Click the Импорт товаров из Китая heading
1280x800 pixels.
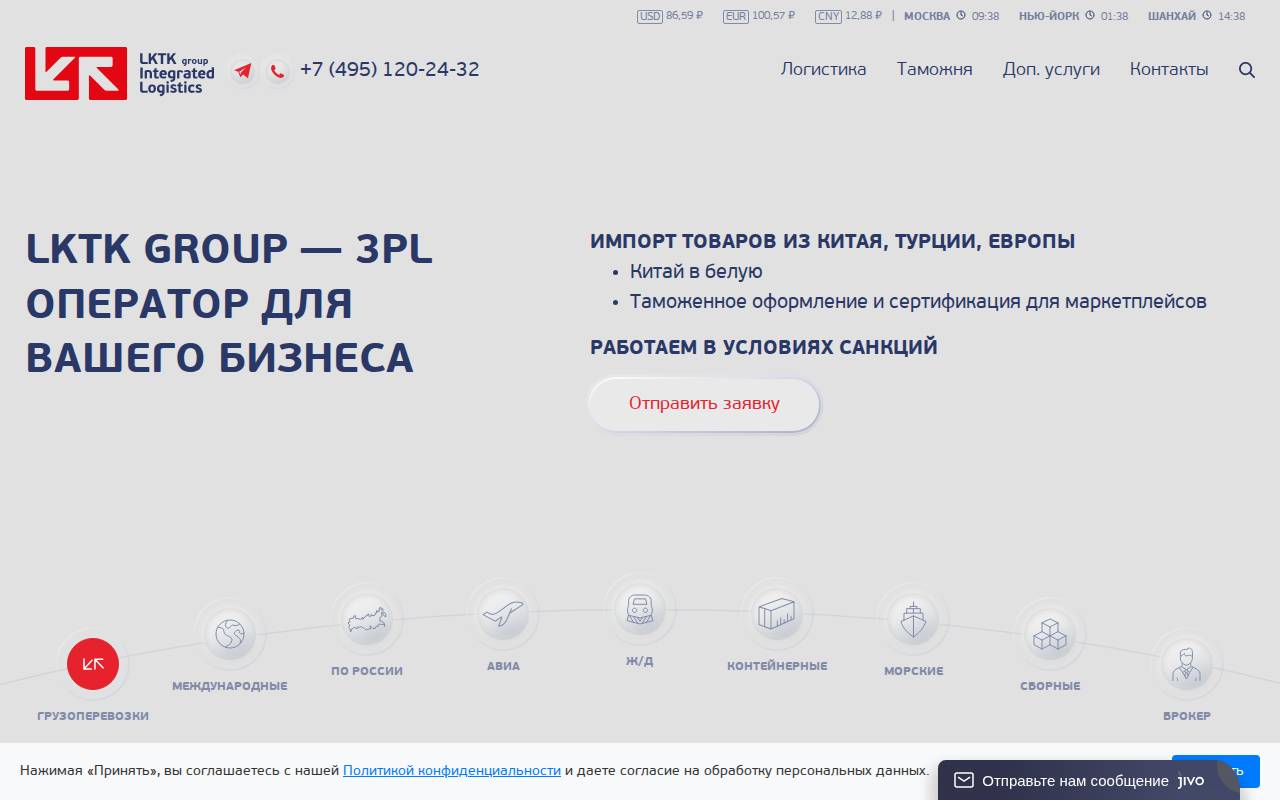(x=833, y=242)
